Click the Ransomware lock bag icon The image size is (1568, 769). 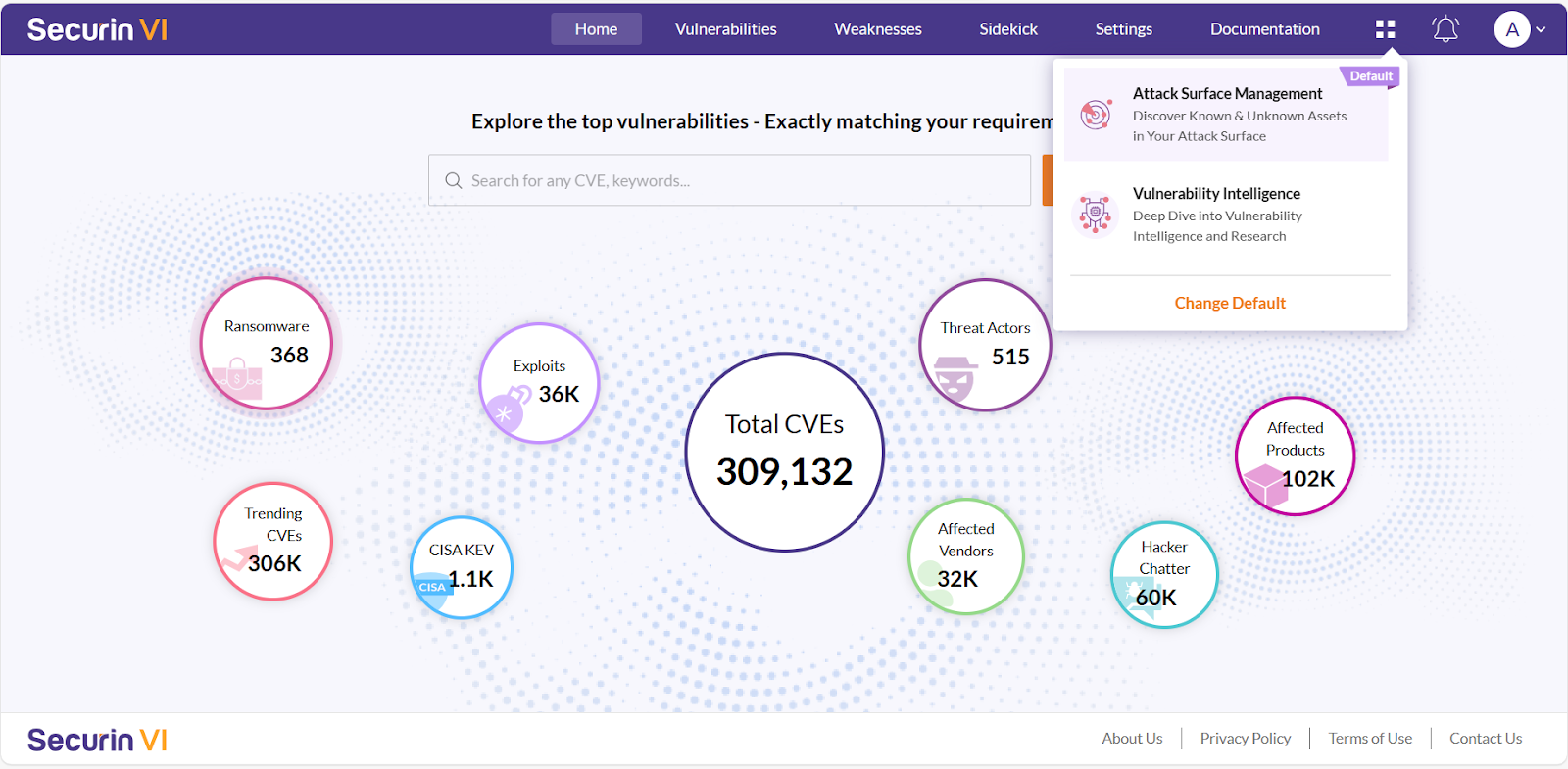tap(237, 378)
